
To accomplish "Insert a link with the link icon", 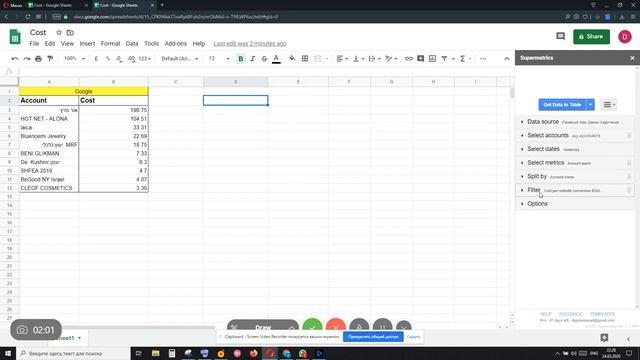I will [x=409, y=59].
